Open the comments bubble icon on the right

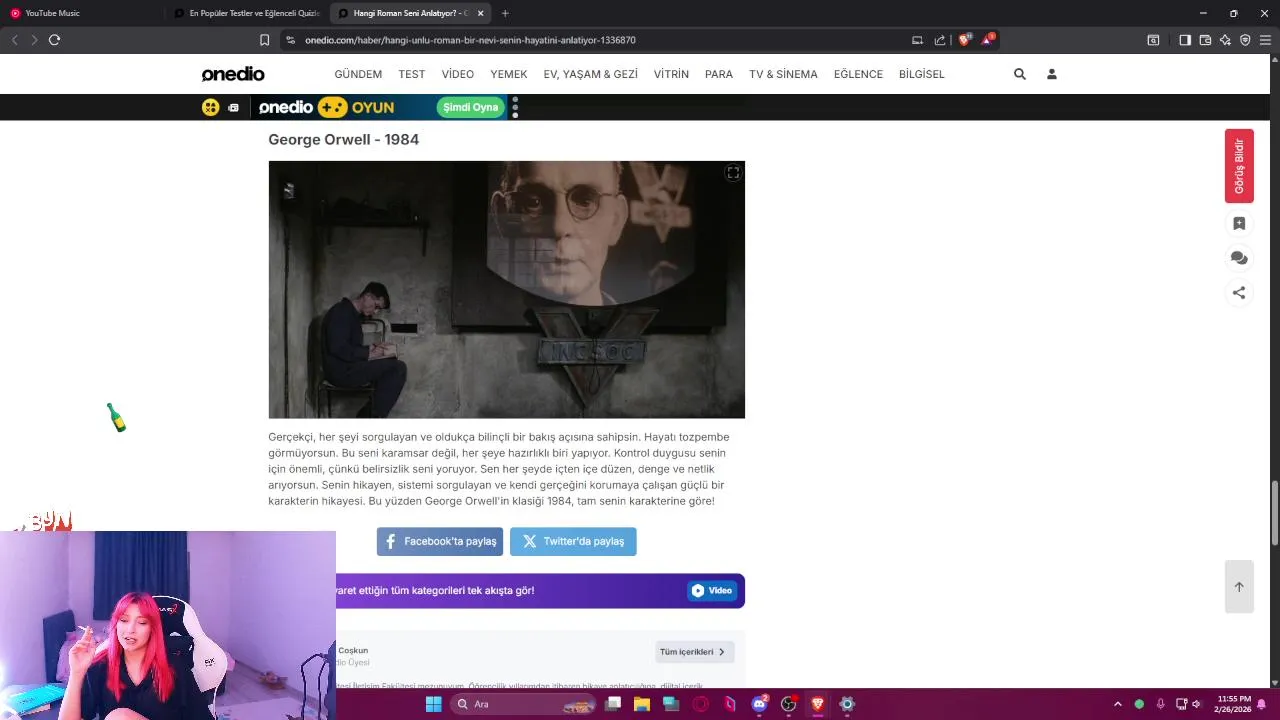tap(1239, 258)
